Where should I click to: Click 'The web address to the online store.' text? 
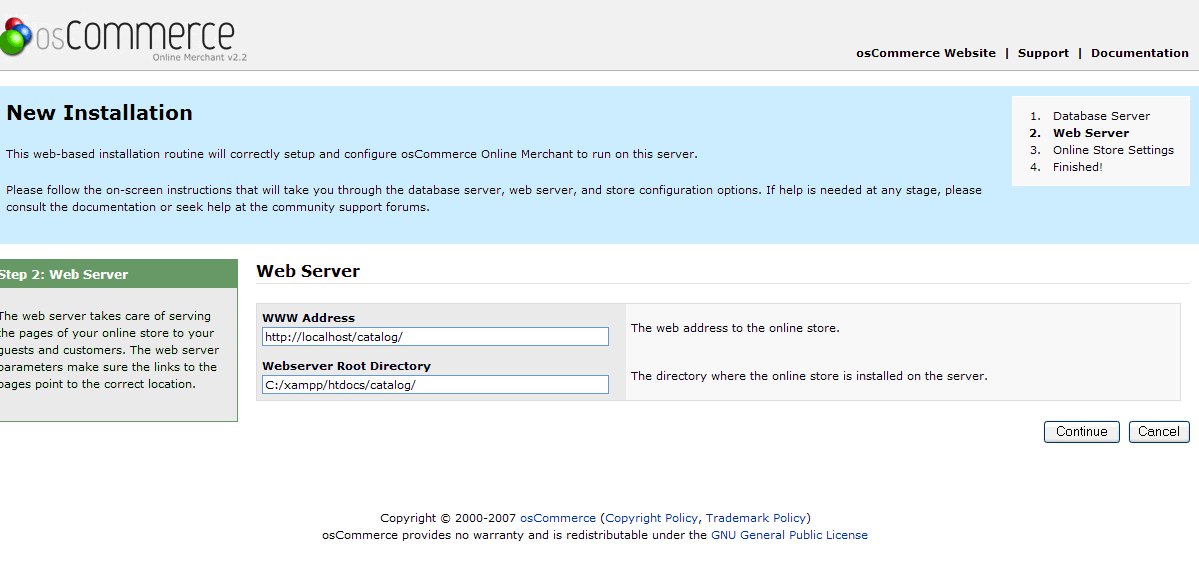(x=735, y=328)
